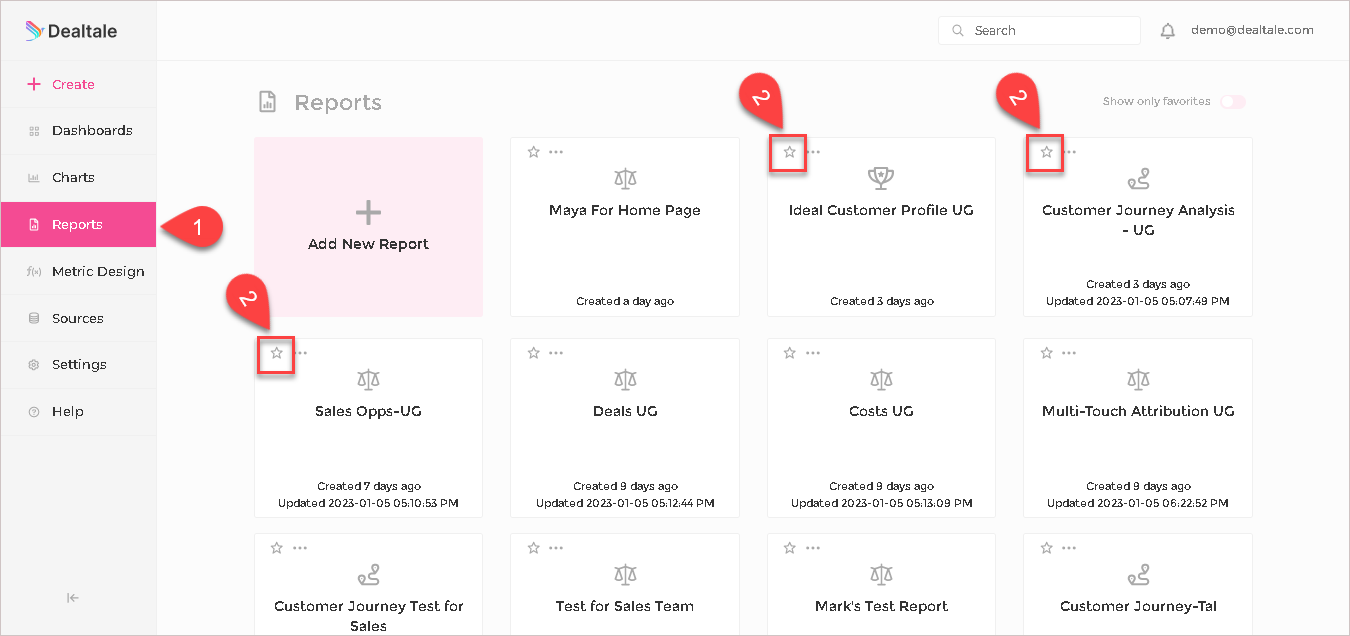Open the Help page
This screenshot has width=1350, height=636.
click(x=78, y=412)
